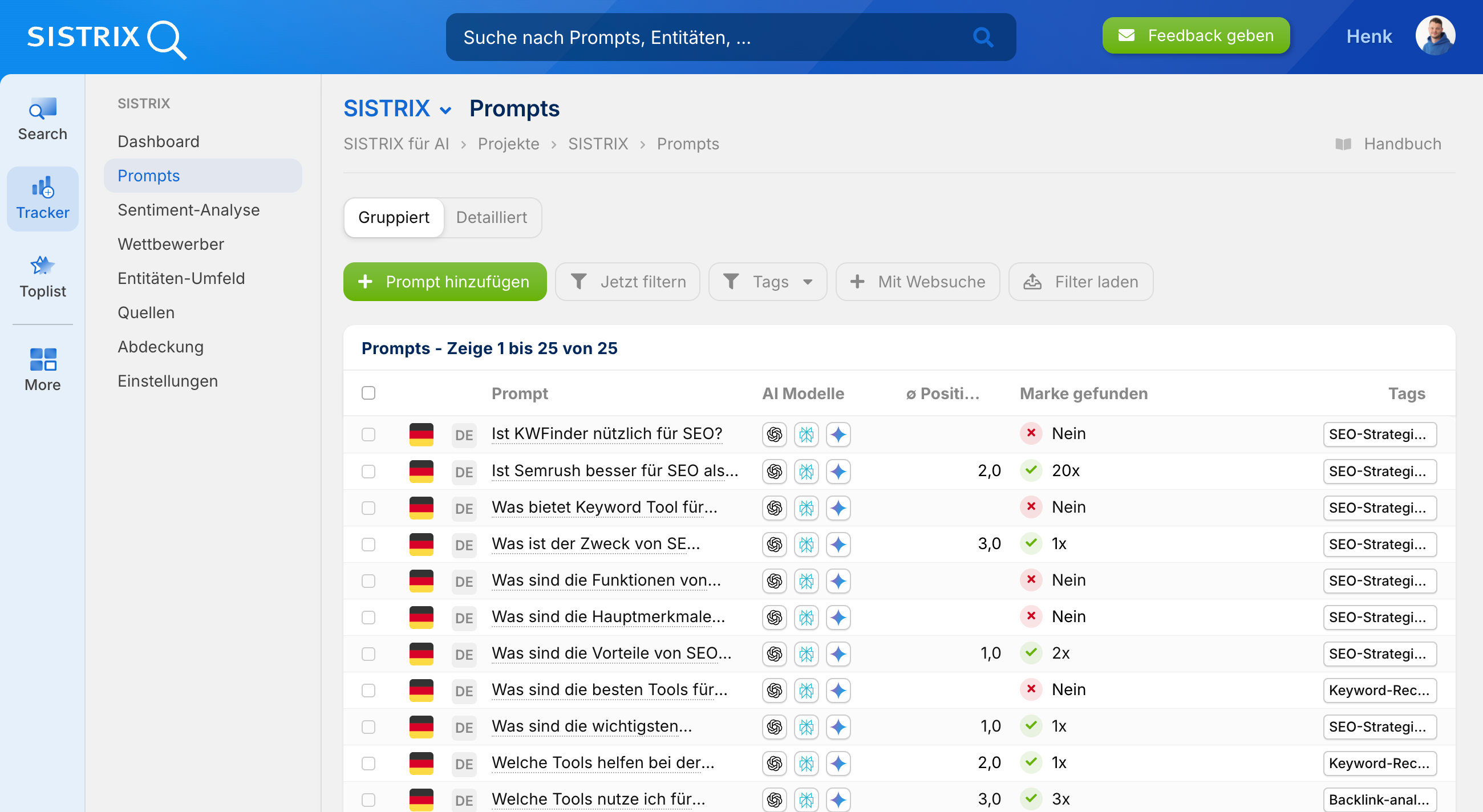This screenshot has width=1483, height=812.
Task: Check the select-all checkbox in the table header
Action: click(368, 392)
